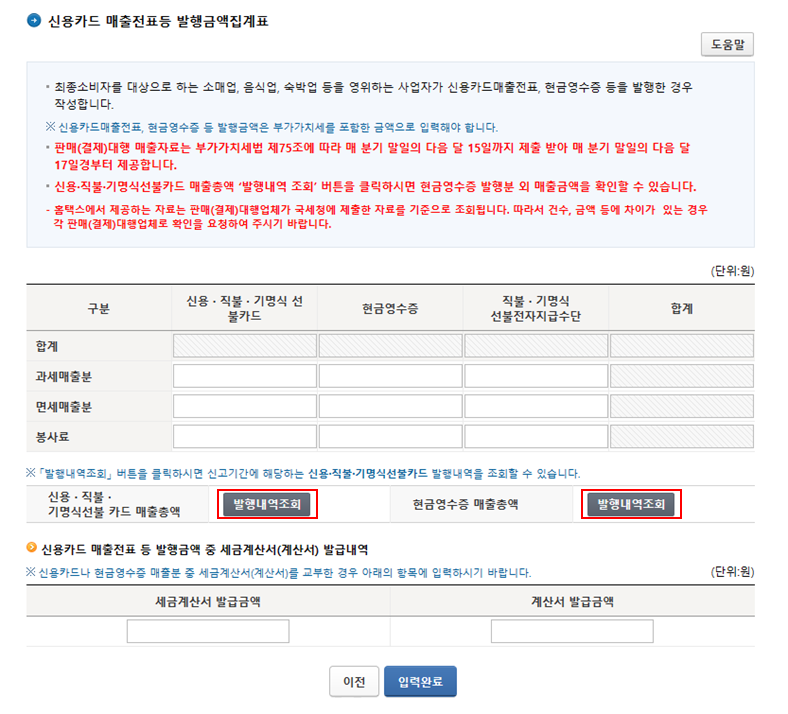Click the 계산서 발급금액 input box

572,631
